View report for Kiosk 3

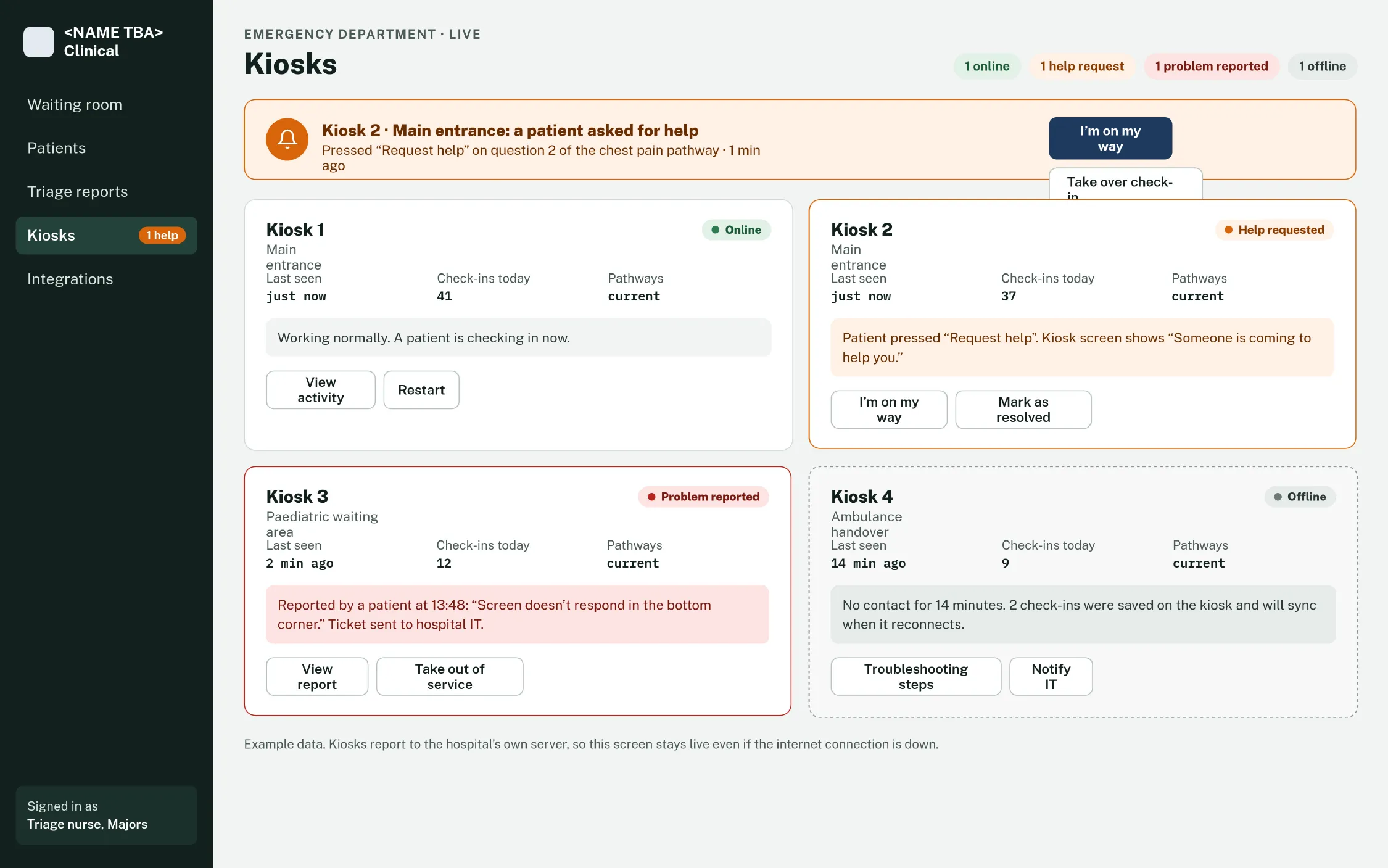pos(317,677)
